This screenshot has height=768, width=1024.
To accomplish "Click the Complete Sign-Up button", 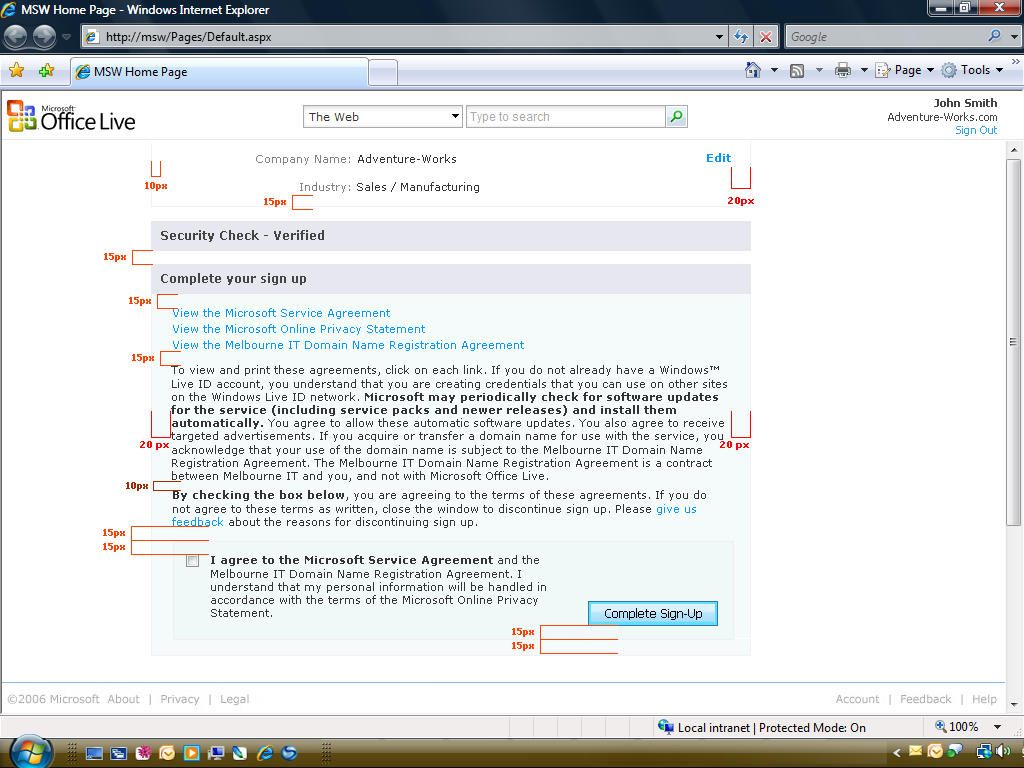I will pos(652,613).
